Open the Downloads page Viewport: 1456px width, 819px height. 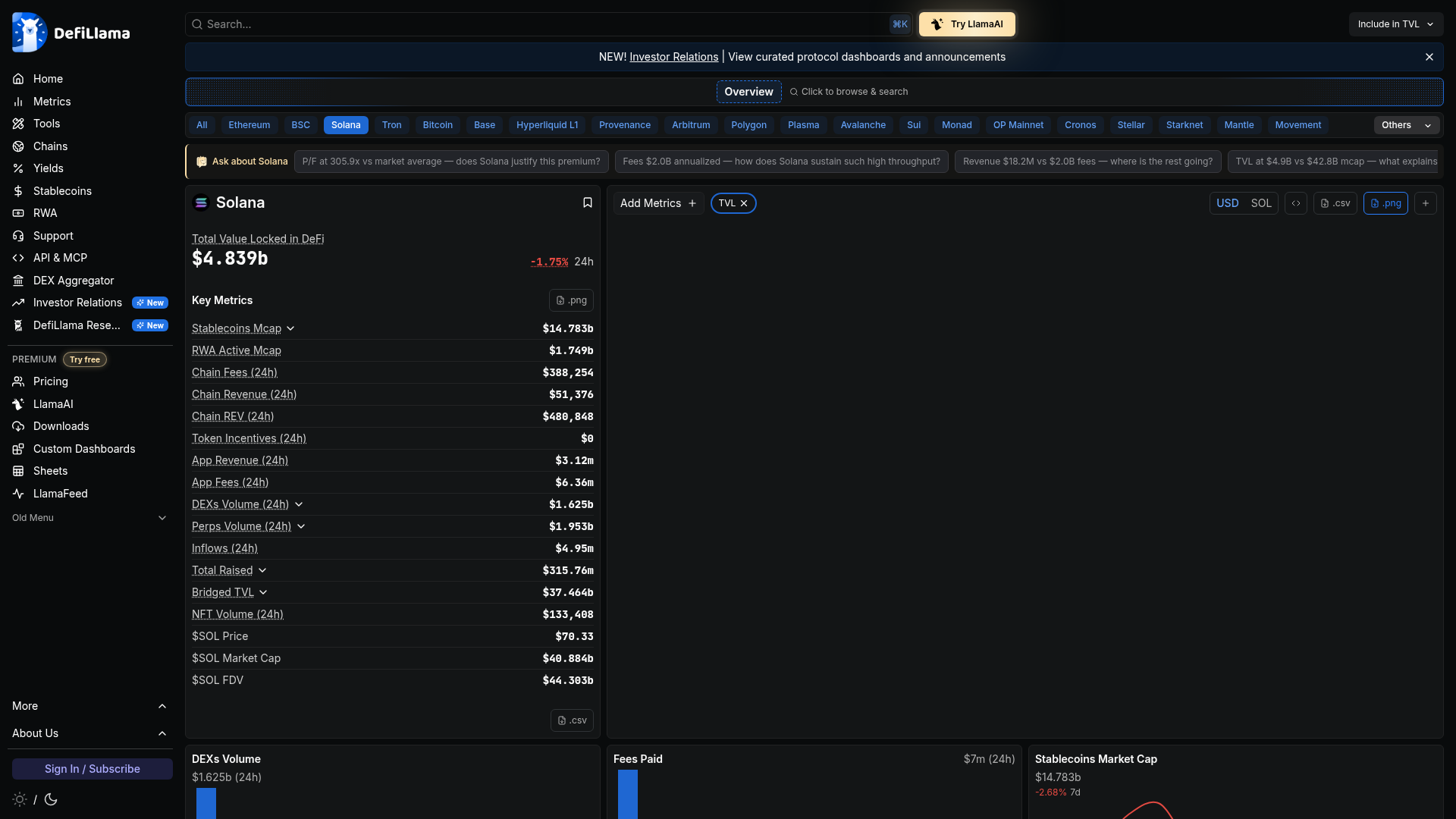click(61, 426)
